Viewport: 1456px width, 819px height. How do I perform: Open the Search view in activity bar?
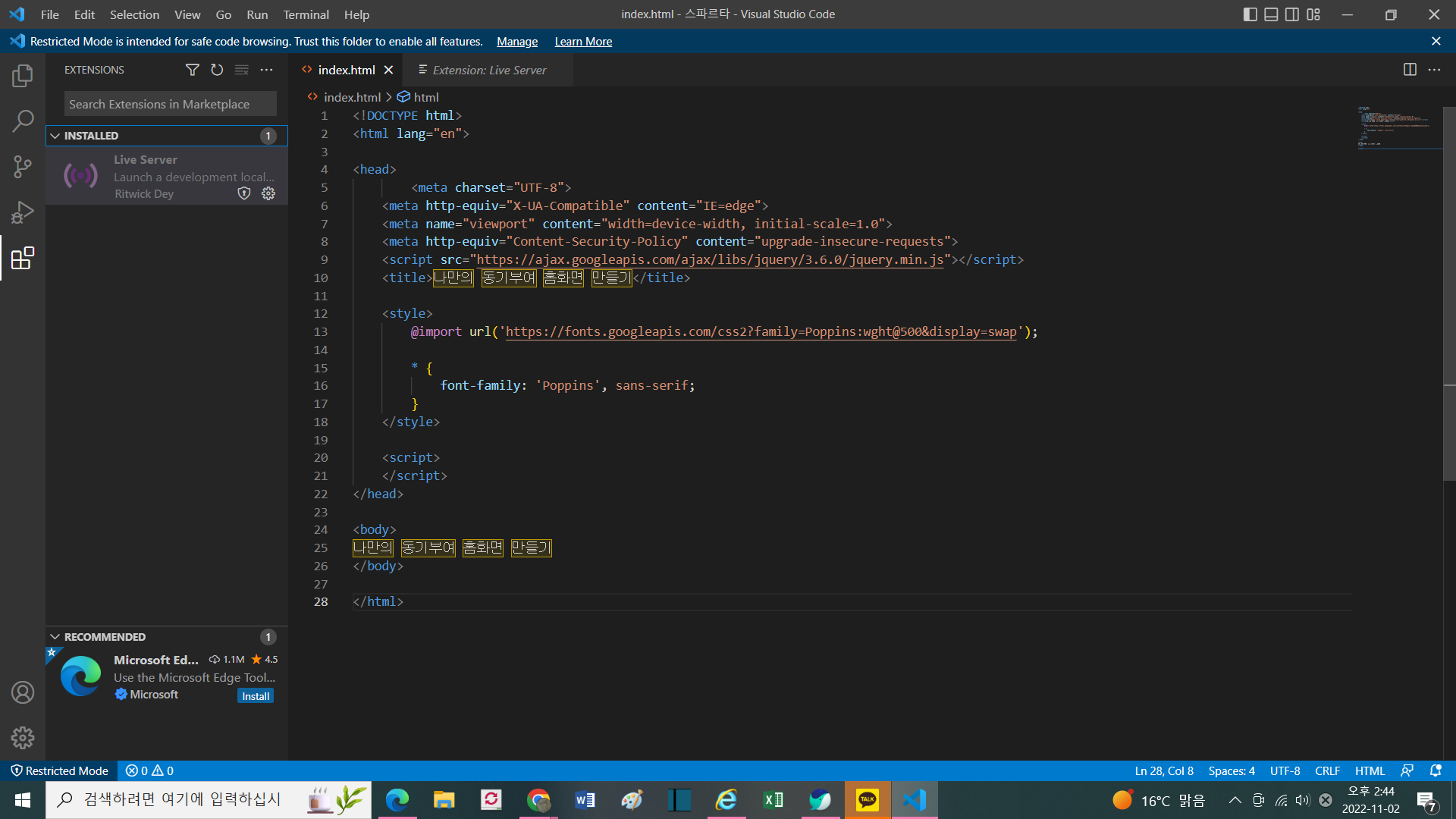(x=23, y=121)
